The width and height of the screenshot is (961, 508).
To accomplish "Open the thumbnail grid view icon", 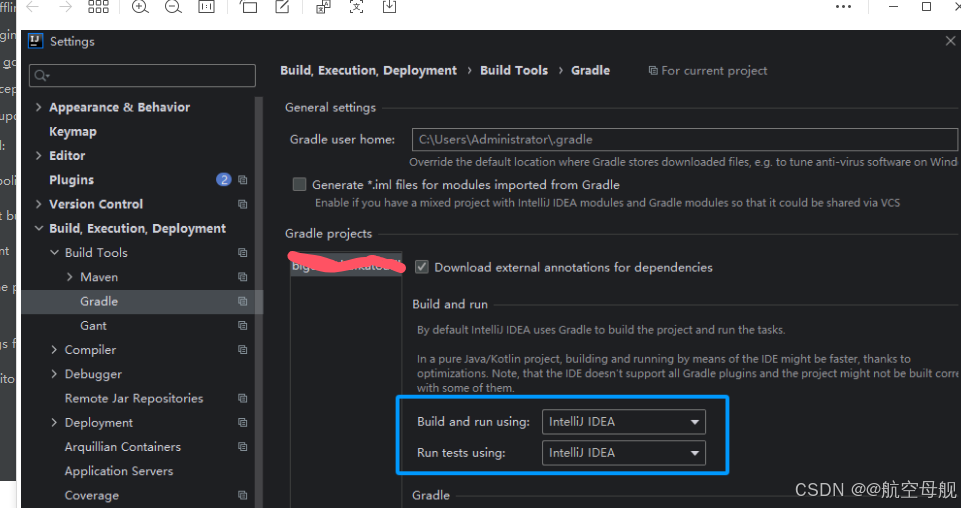I will point(98,7).
